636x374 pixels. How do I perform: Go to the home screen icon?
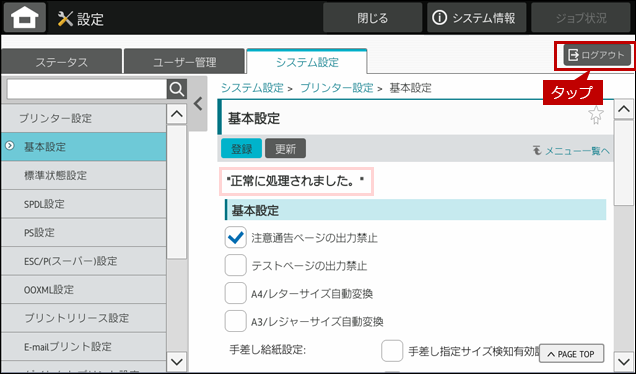[25, 17]
